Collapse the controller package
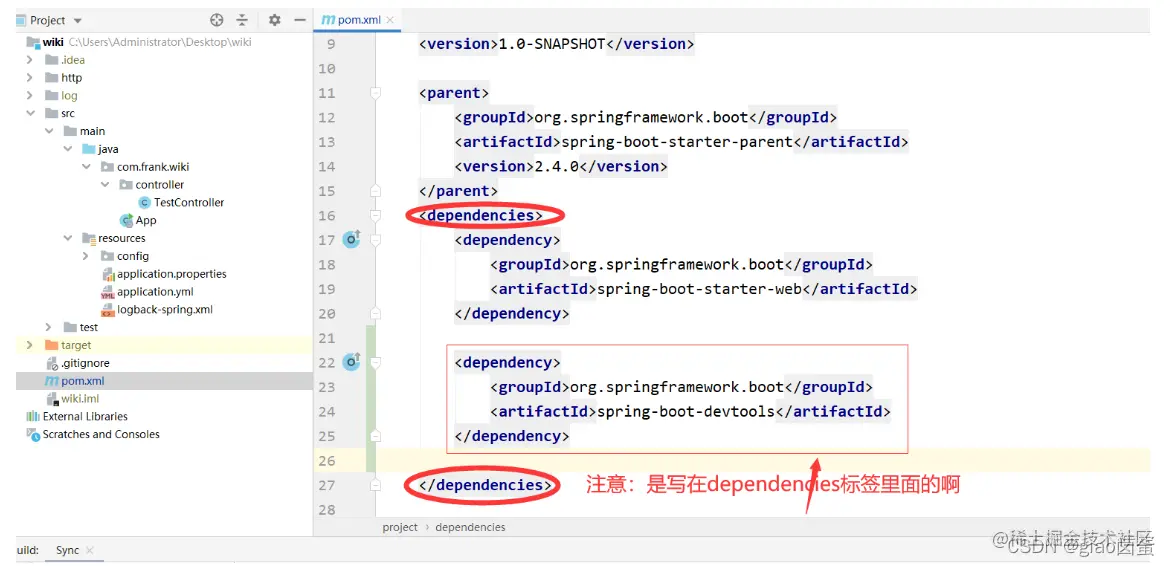The width and height of the screenshot is (1170, 566). (104, 185)
